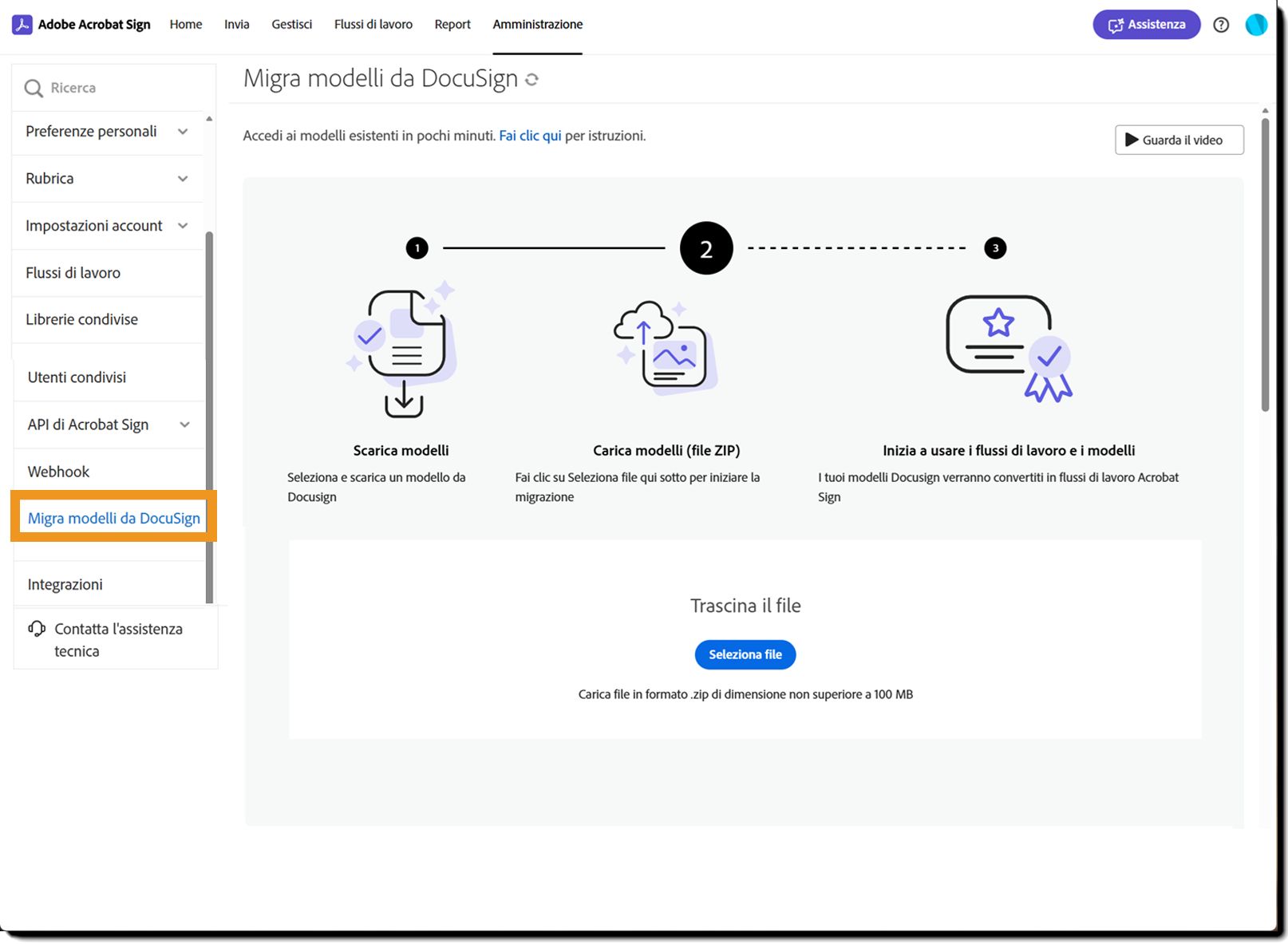The height and width of the screenshot is (944, 1288).
Task: Expand the Impostazioni account section
Action: coord(183,226)
